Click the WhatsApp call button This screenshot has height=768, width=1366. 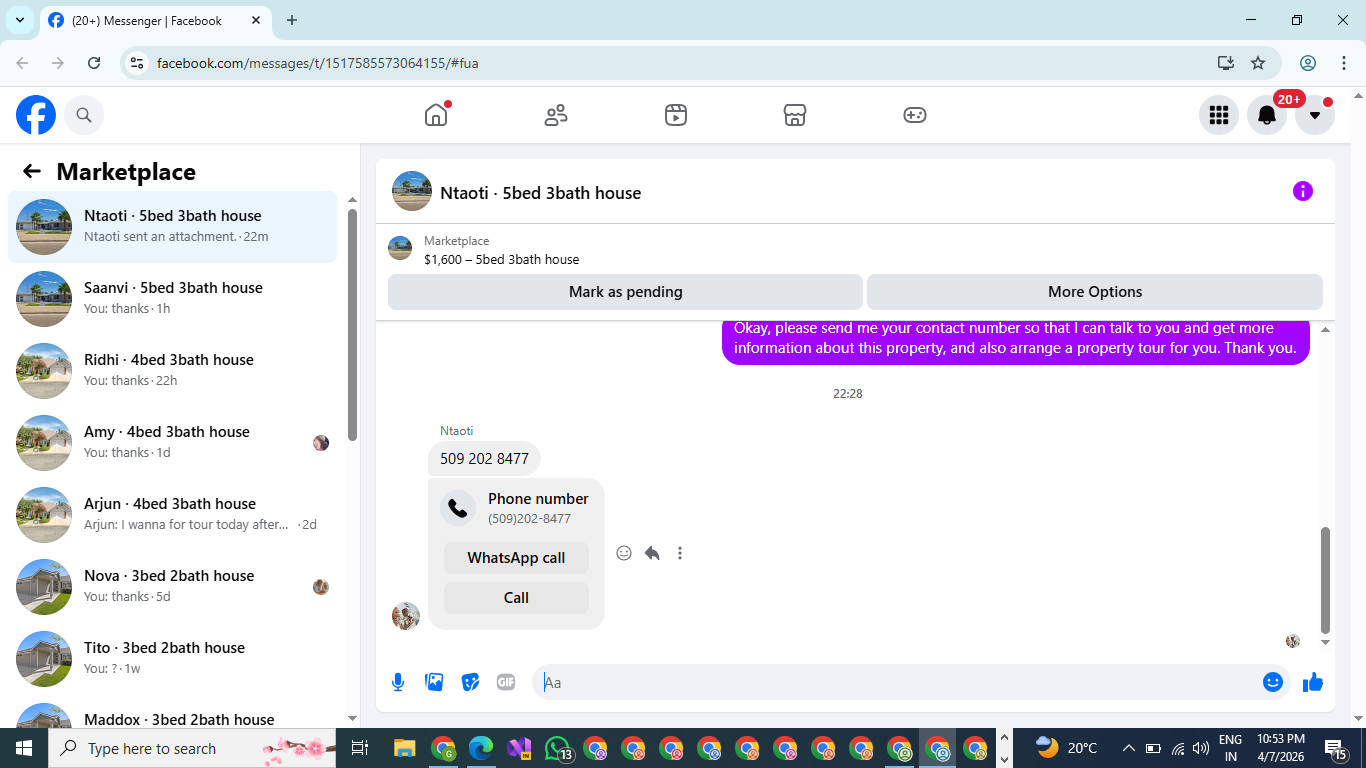click(x=516, y=558)
